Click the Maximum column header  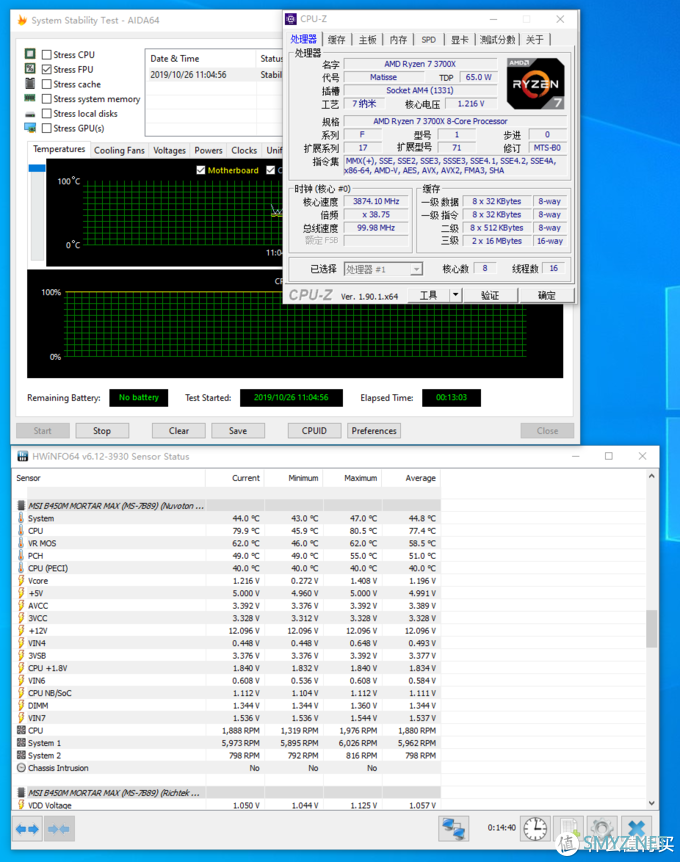pyautogui.click(x=352, y=478)
